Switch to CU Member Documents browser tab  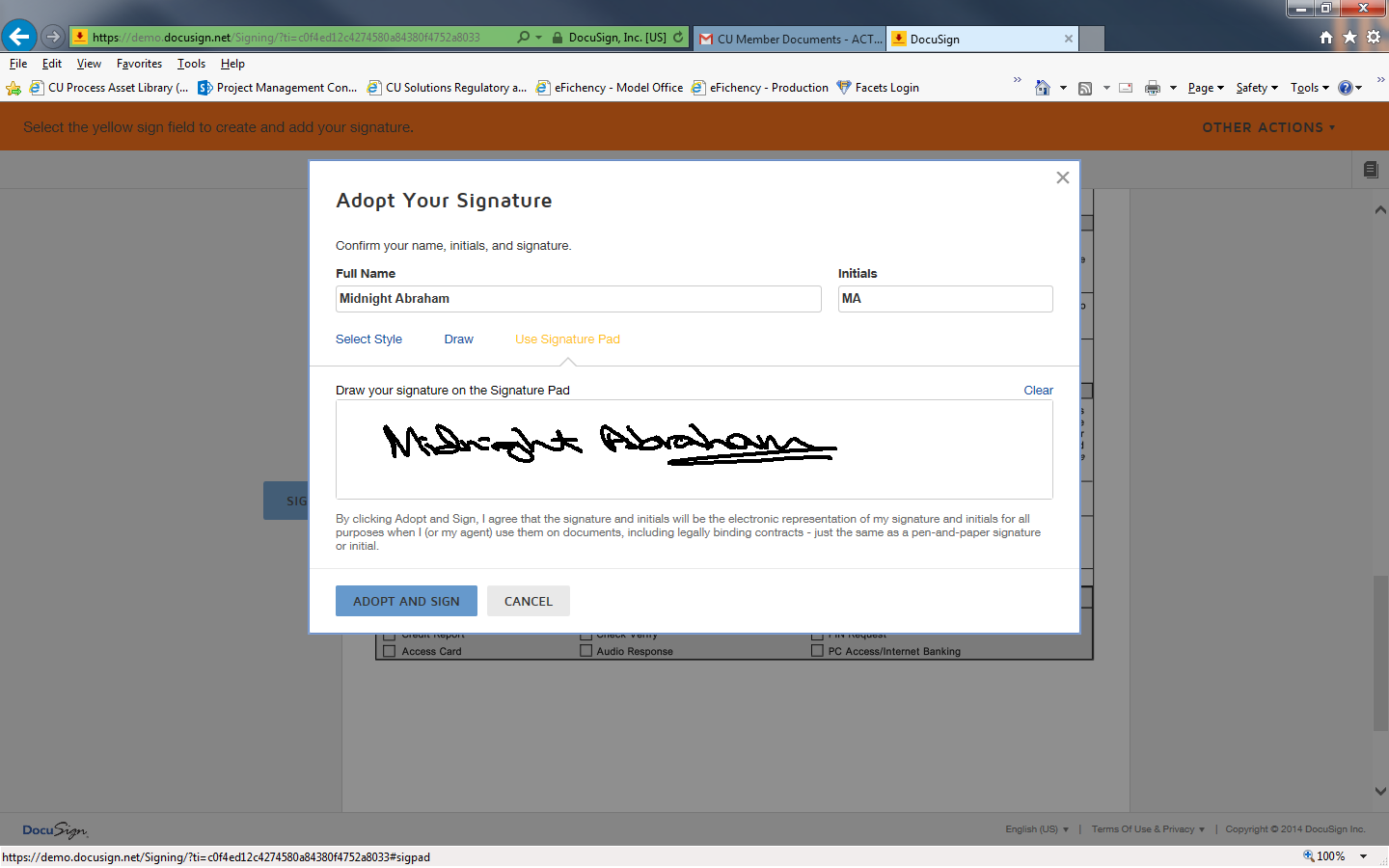[x=789, y=39]
